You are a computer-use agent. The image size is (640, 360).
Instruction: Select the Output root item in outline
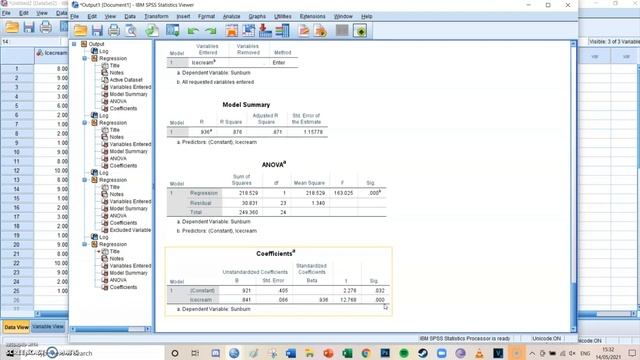click(x=96, y=44)
